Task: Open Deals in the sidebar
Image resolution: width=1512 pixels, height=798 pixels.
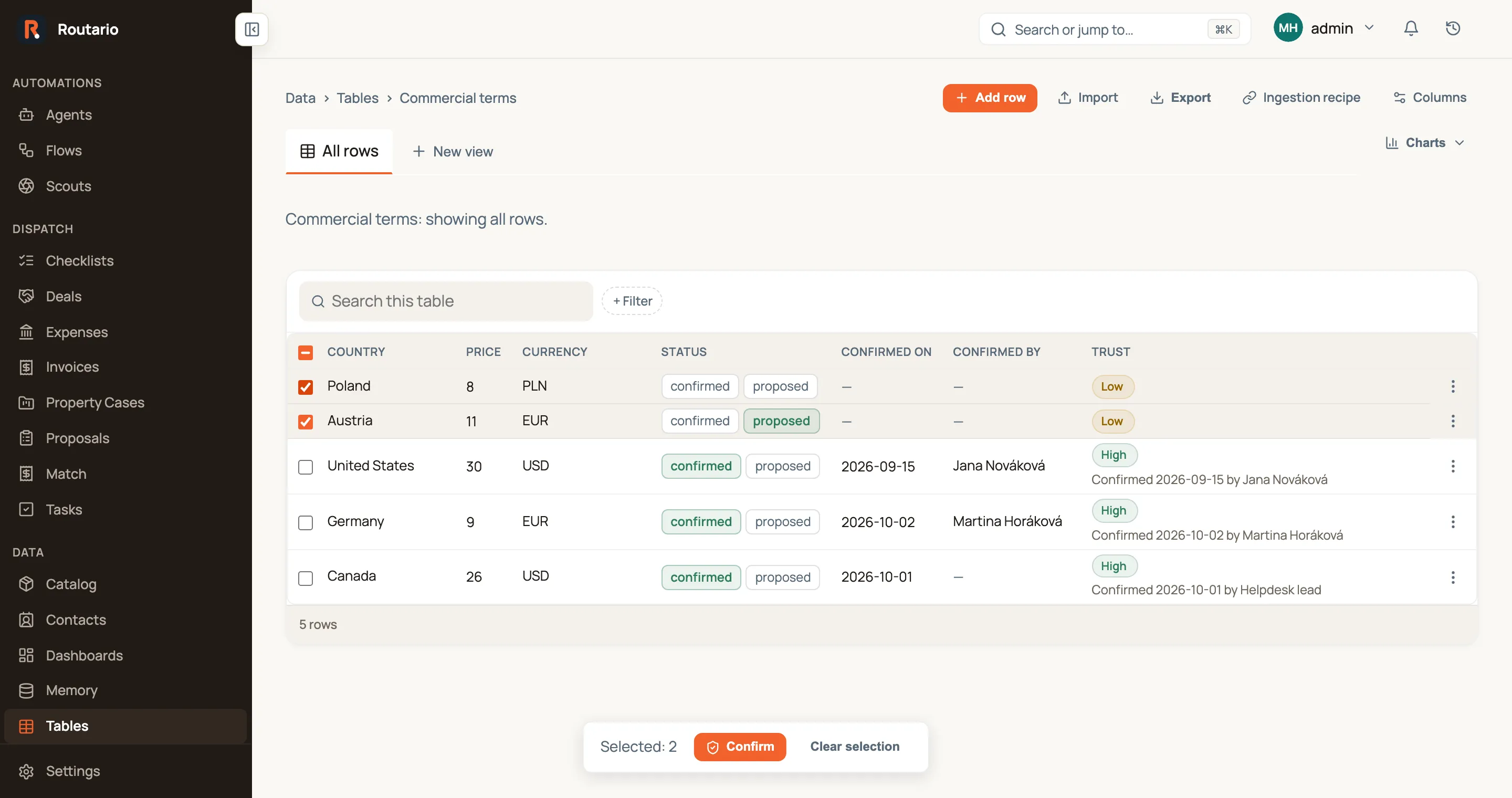Action: 125,297
